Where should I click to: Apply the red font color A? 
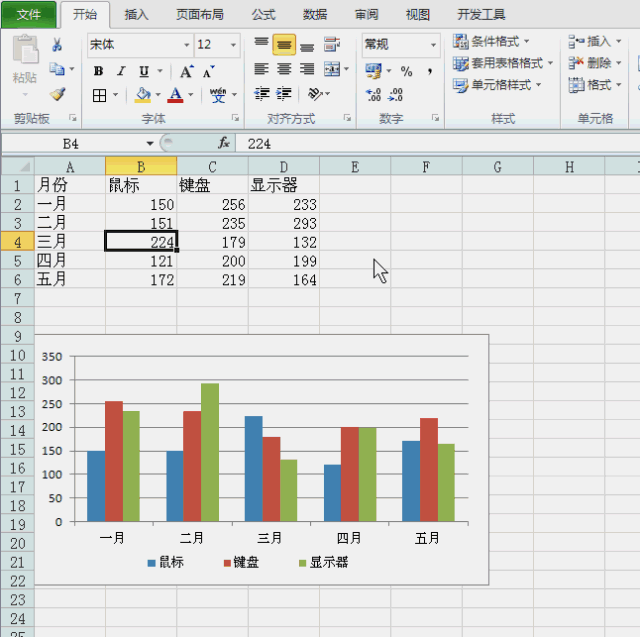tap(176, 95)
